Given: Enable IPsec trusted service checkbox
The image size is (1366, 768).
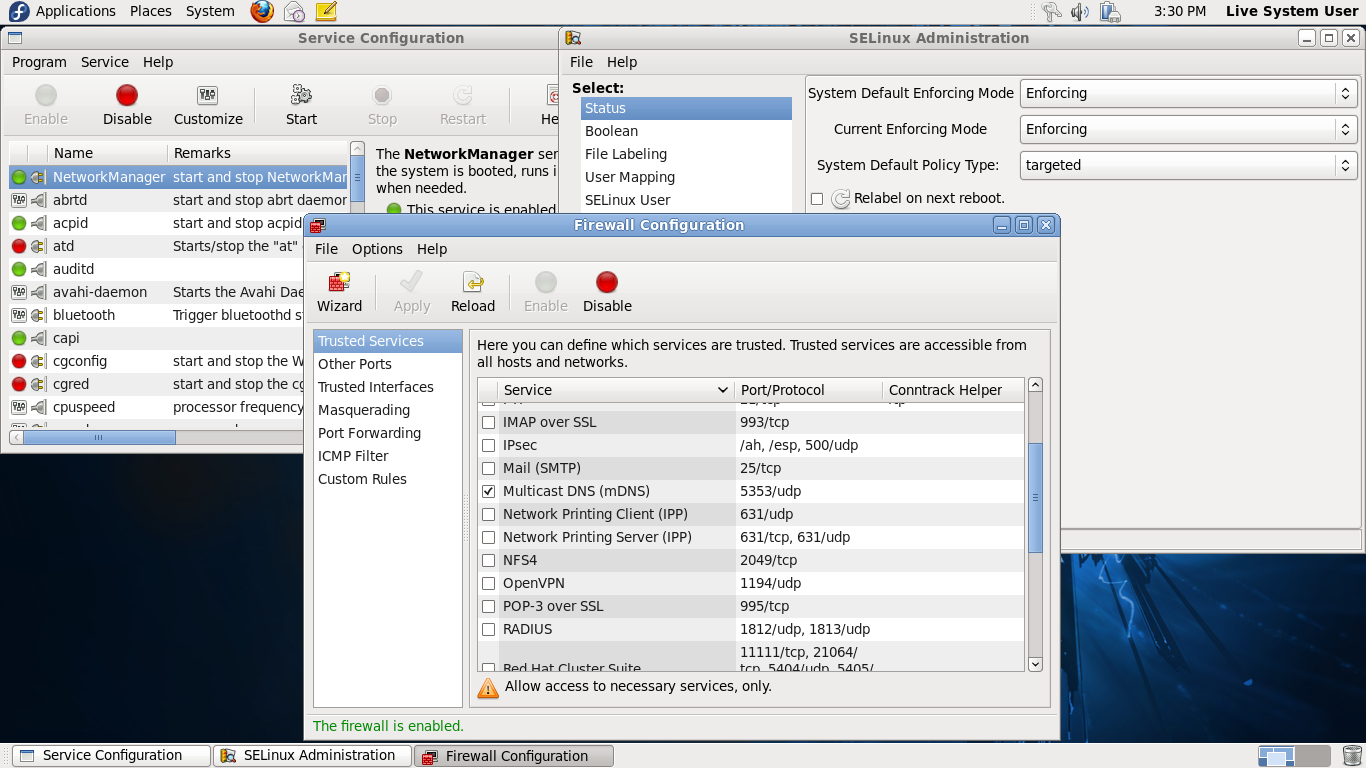Looking at the screenshot, I should point(488,445).
